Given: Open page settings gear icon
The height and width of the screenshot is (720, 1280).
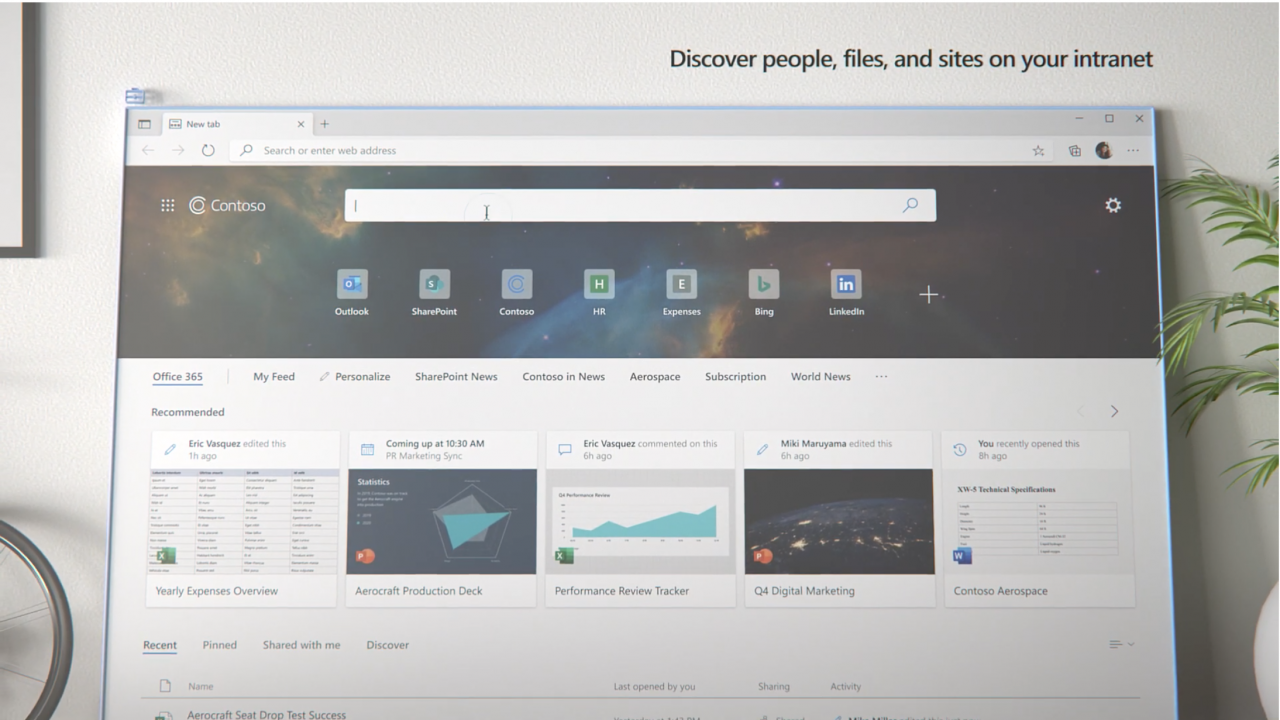Looking at the screenshot, I should tap(1113, 205).
